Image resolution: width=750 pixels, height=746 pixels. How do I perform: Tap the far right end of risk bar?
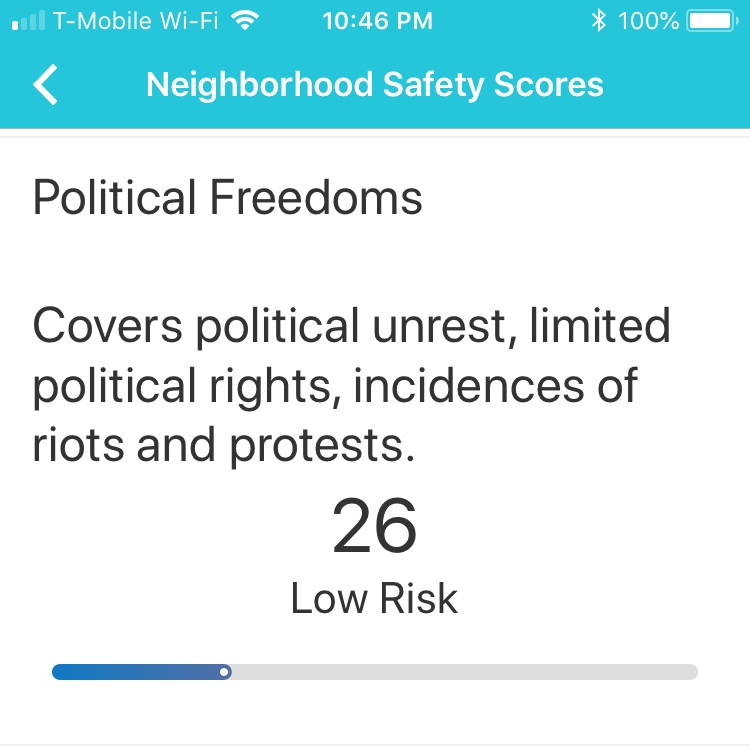pos(693,672)
